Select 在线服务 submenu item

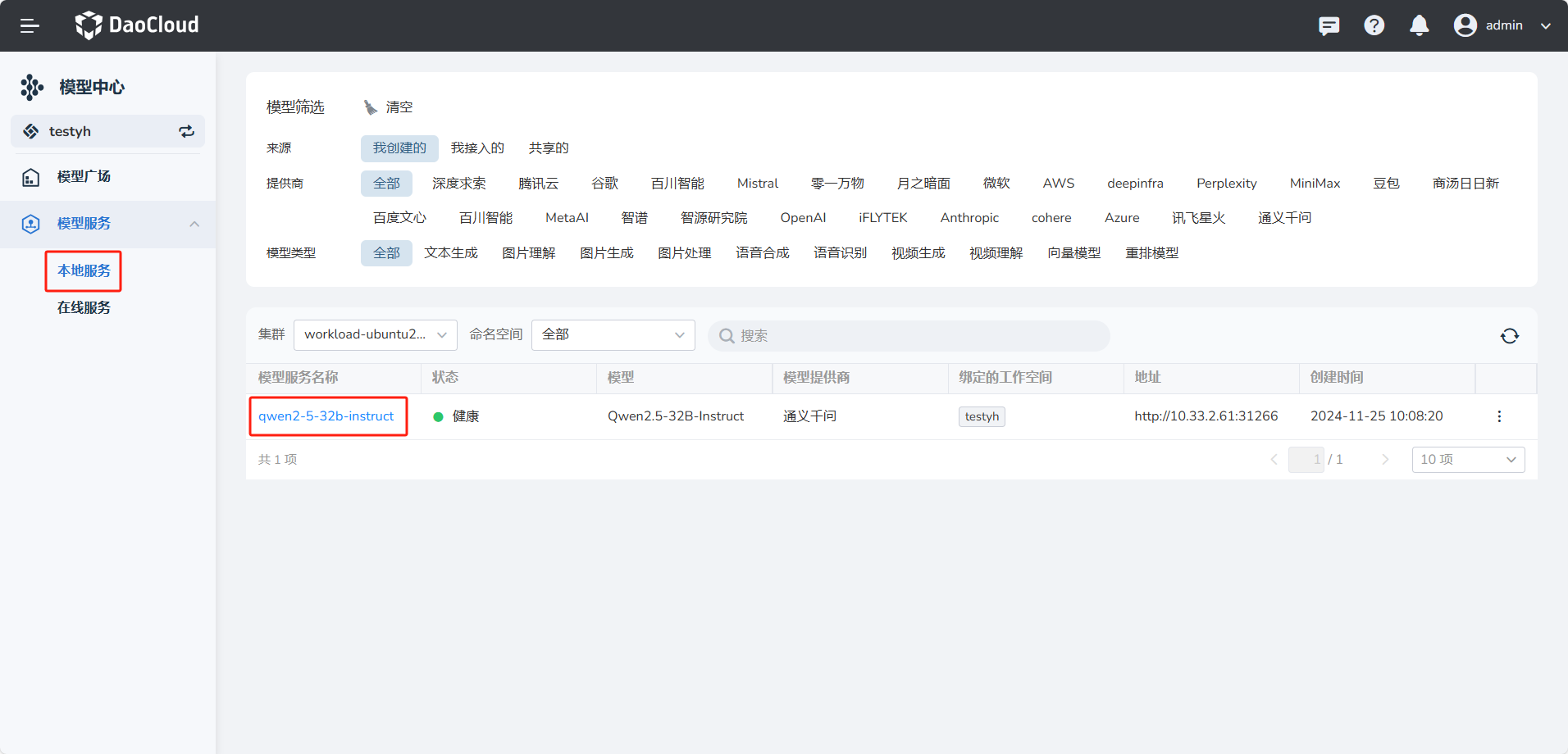pyautogui.click(x=84, y=307)
